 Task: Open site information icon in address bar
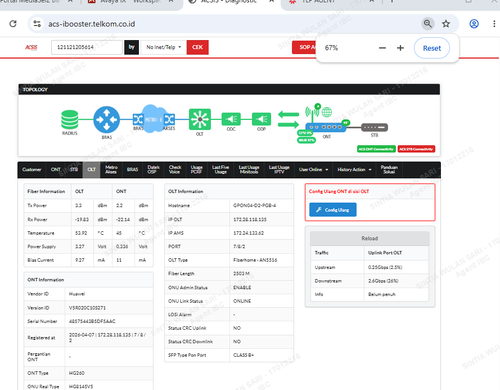(x=37, y=24)
